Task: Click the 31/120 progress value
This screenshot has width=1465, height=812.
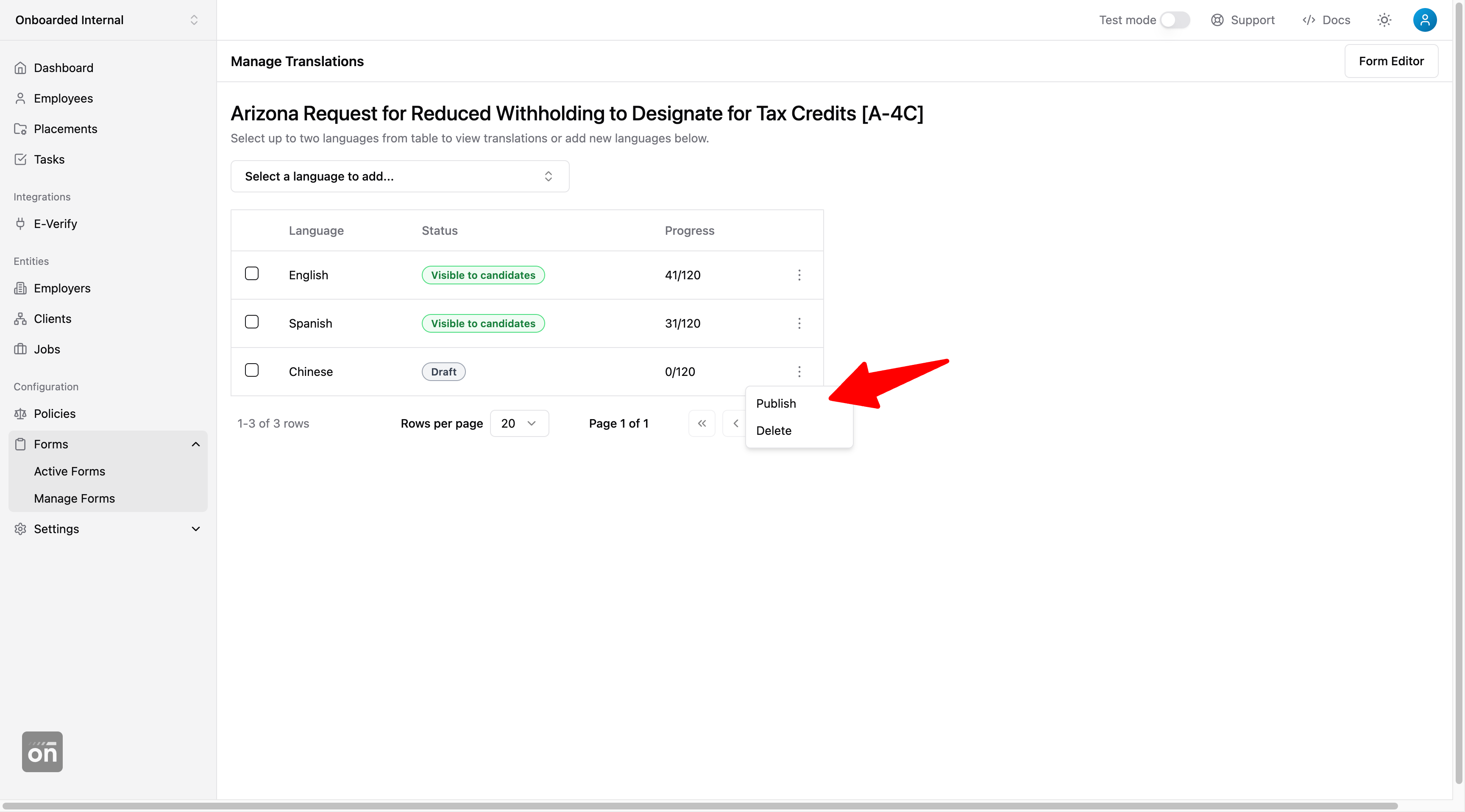Action: [x=682, y=323]
